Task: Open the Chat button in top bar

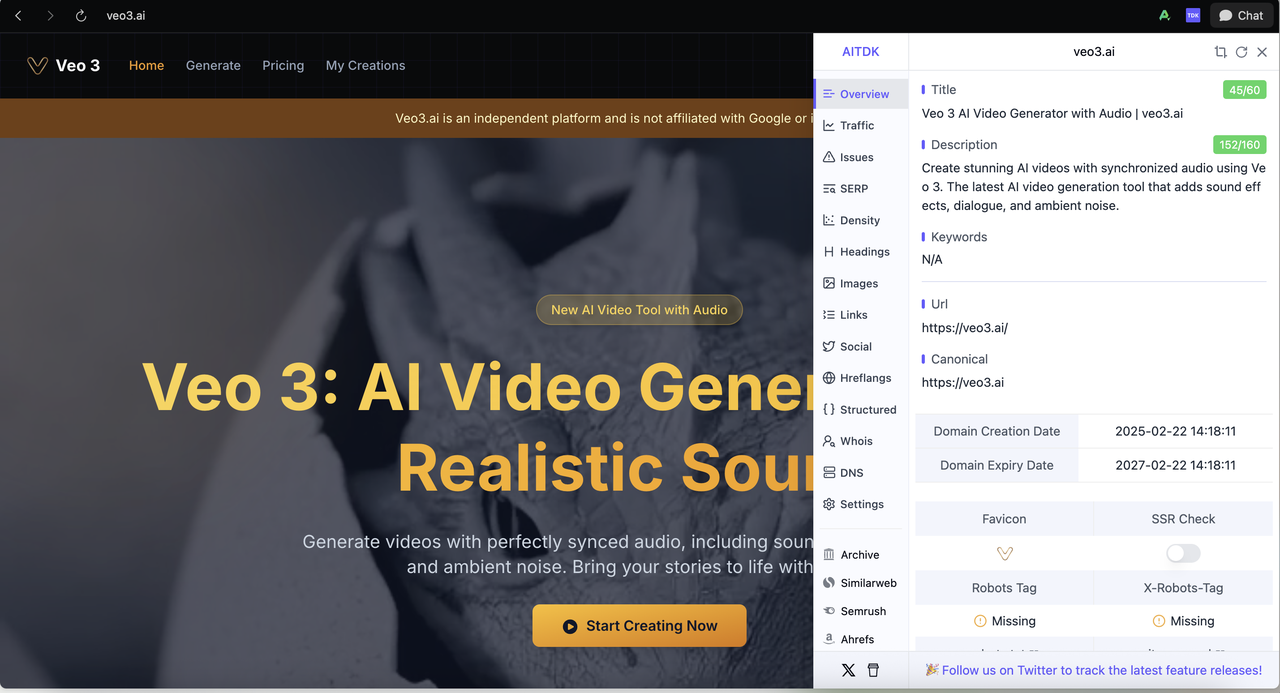Action: point(1240,15)
